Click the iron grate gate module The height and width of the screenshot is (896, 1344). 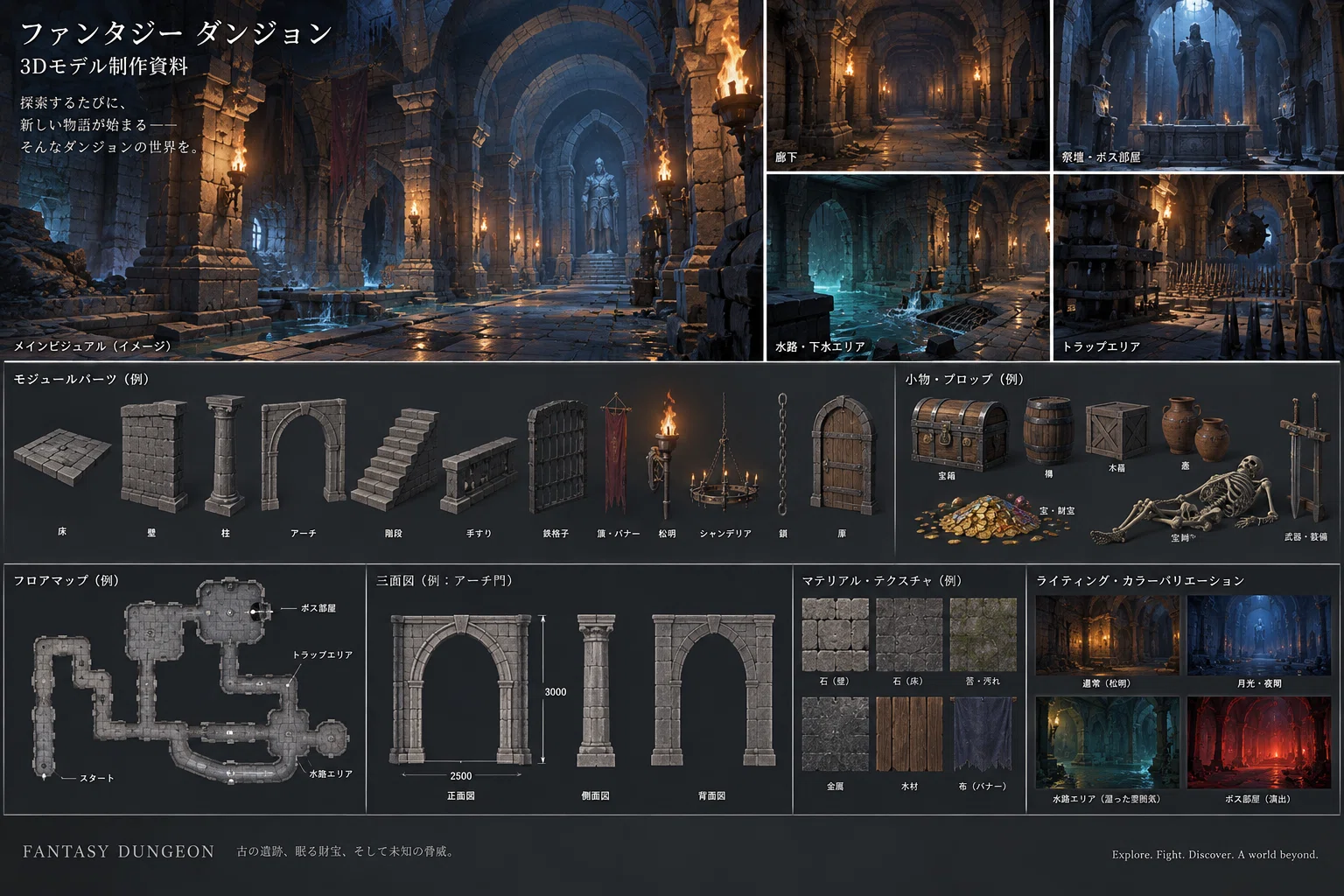(x=556, y=457)
